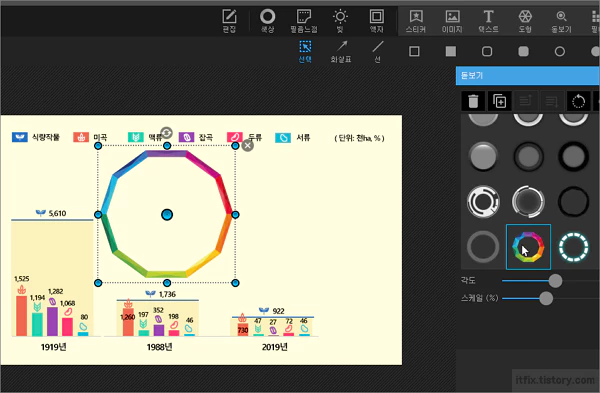Select the dark silver-rimmed magnifier style

click(x=528, y=202)
